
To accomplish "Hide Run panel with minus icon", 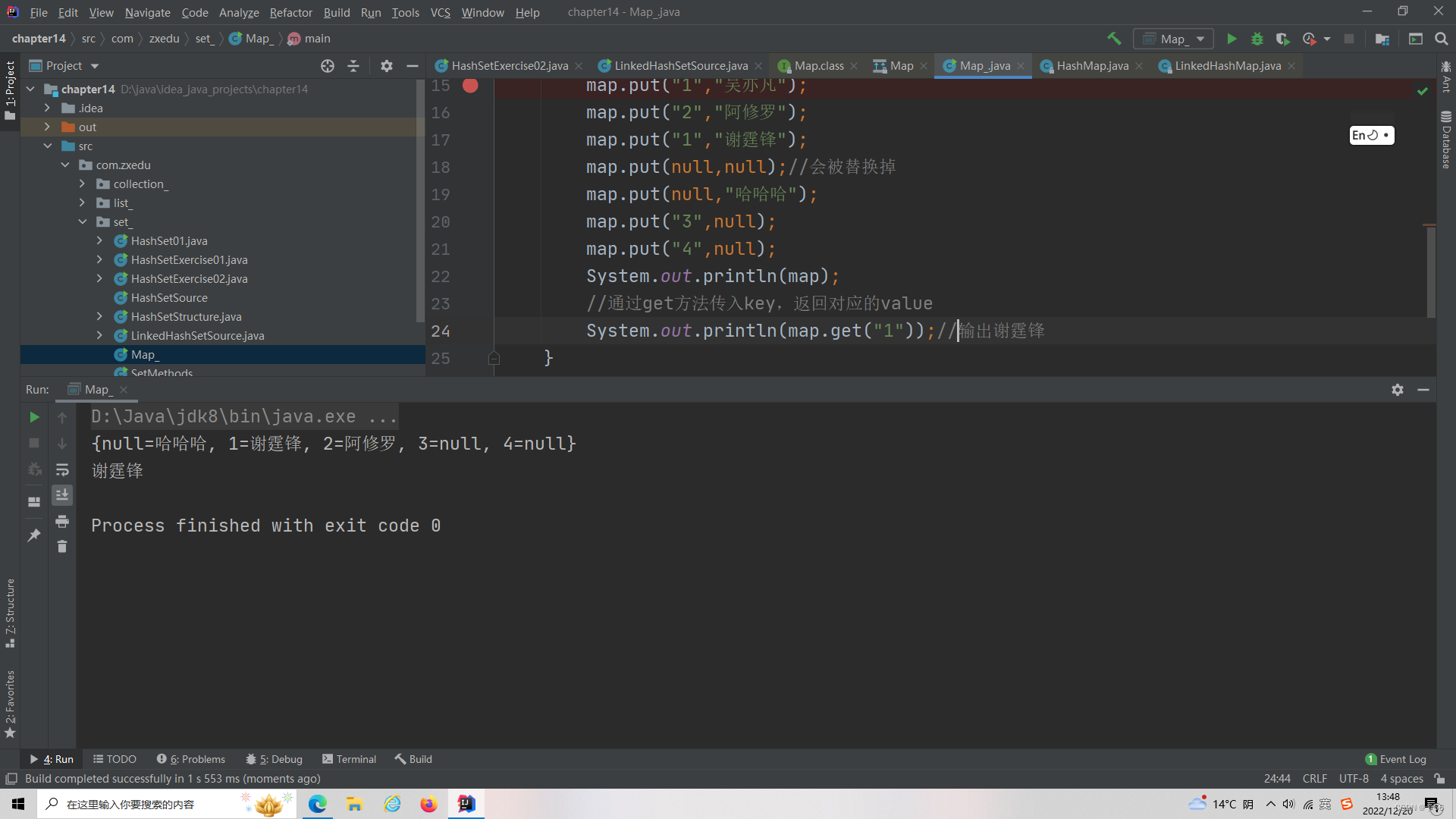I will (x=1423, y=390).
